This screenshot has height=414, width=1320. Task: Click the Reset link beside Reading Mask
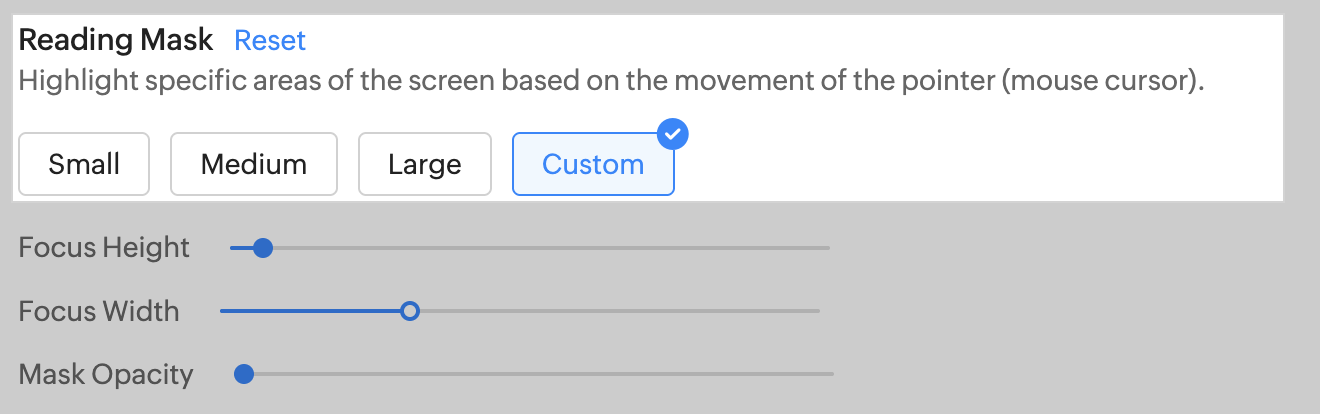(x=270, y=41)
